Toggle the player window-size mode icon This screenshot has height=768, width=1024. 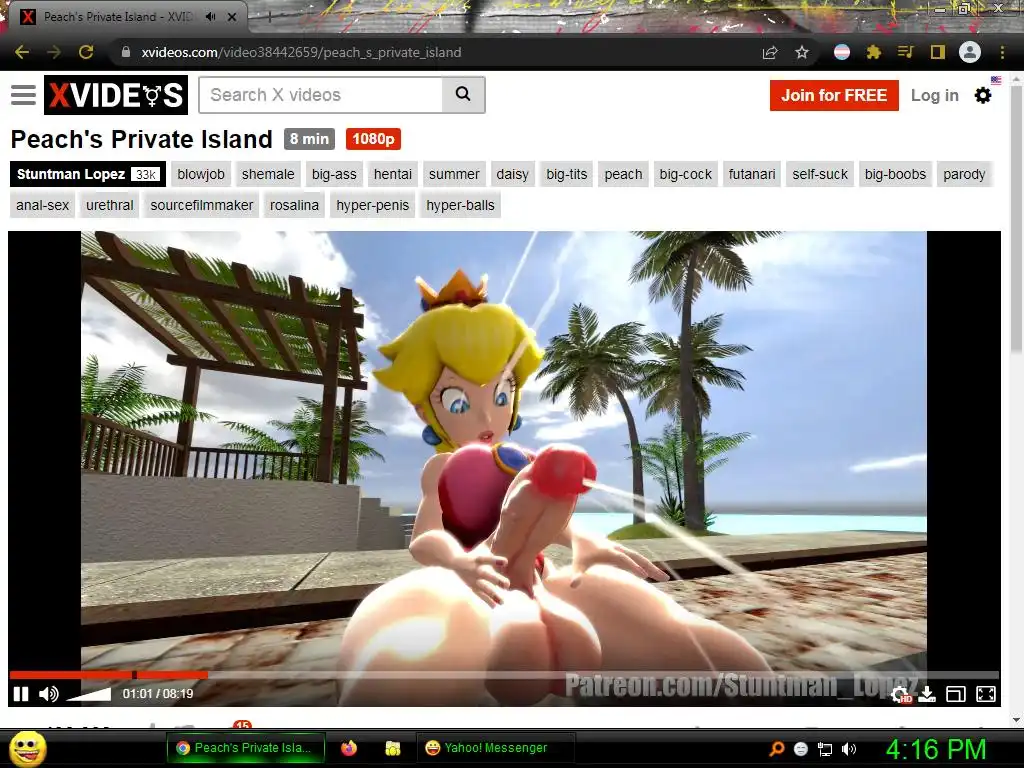click(x=955, y=694)
